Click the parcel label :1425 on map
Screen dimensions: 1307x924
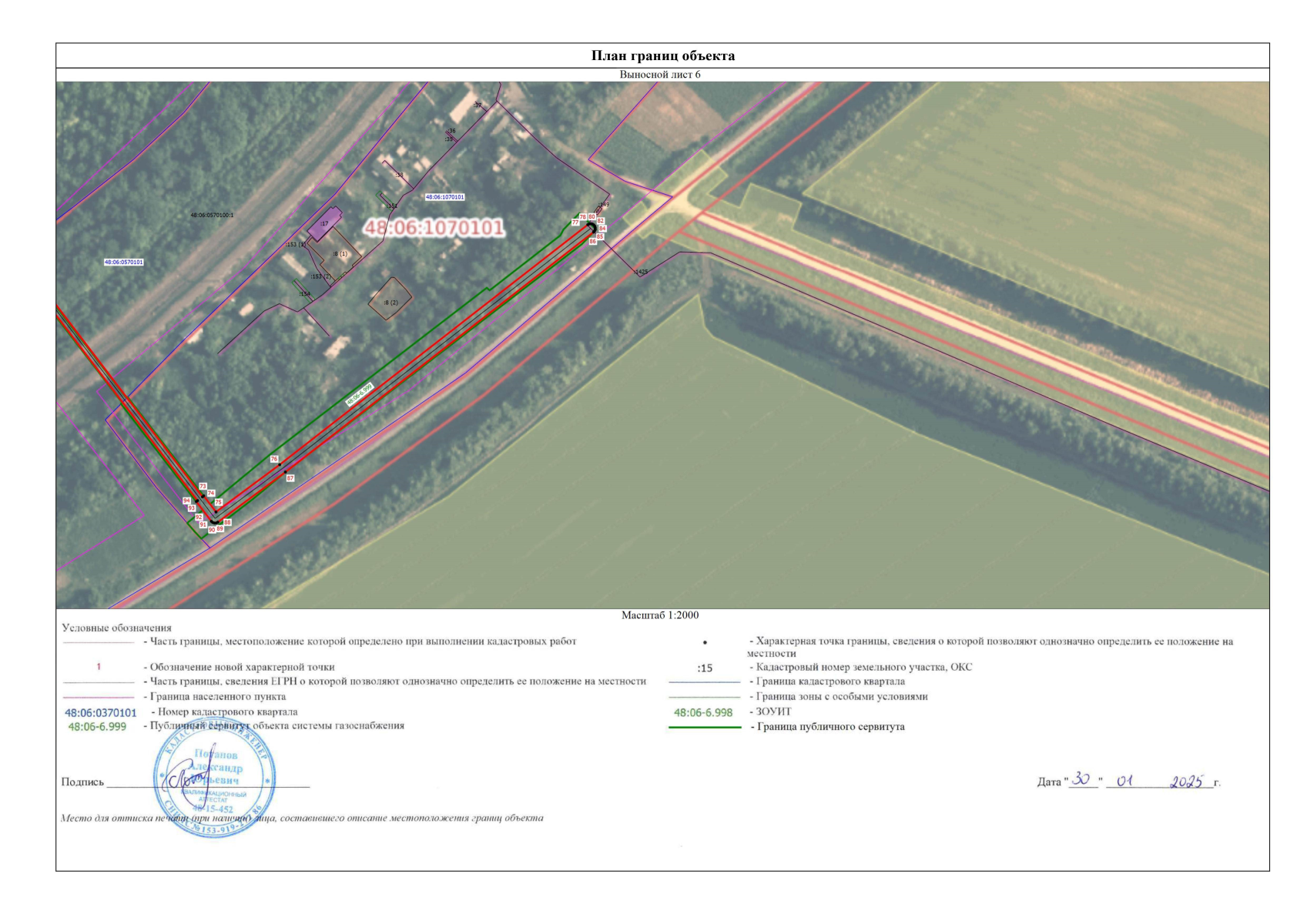click(x=641, y=272)
